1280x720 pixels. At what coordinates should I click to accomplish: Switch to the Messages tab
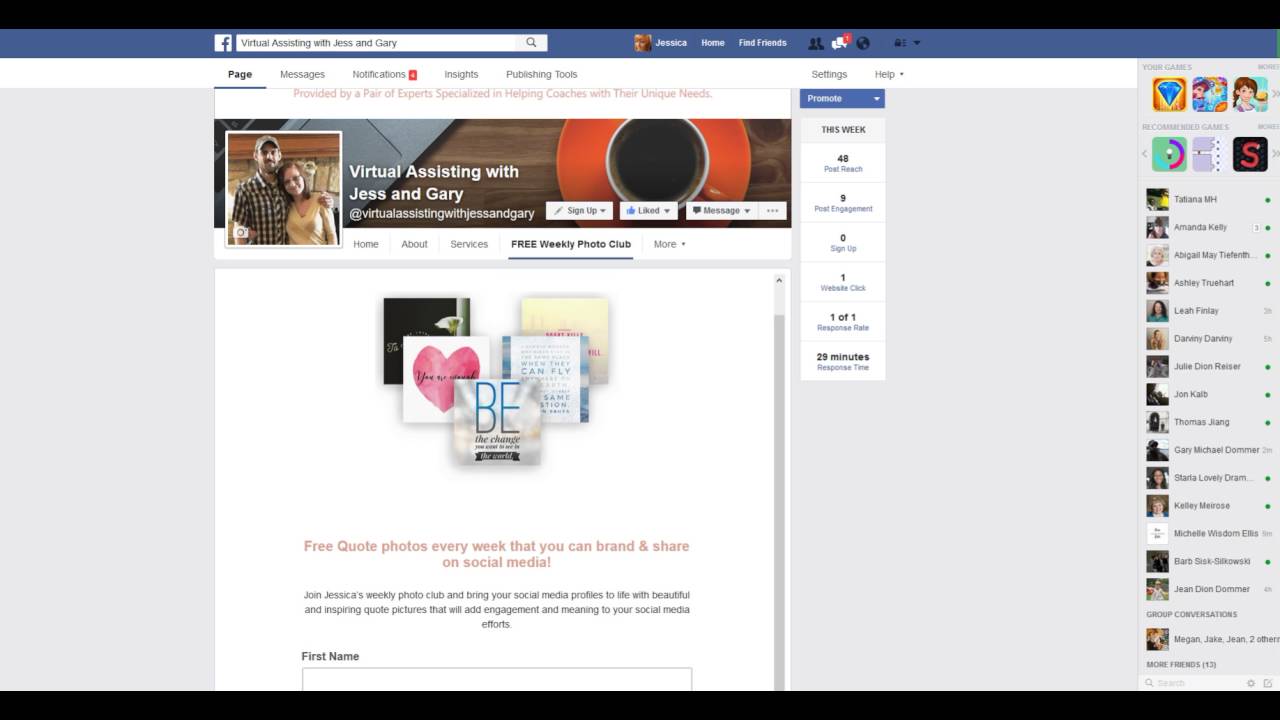302,74
